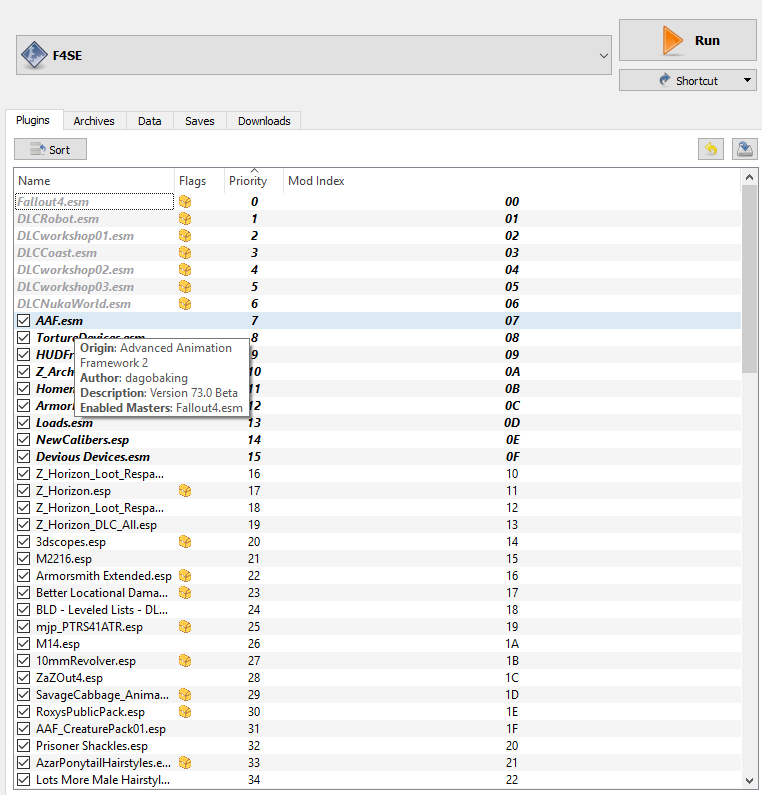
Task: Click the flag icon for DLCRobot.esm
Action: 185,219
